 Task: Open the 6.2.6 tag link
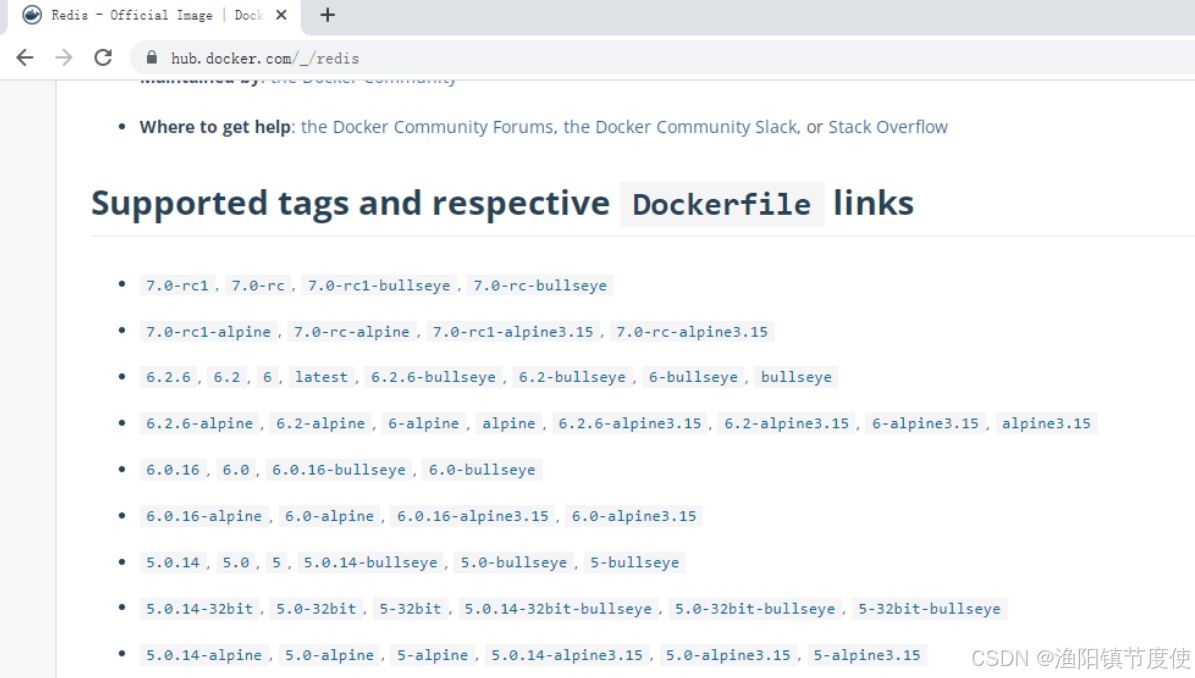click(x=168, y=377)
